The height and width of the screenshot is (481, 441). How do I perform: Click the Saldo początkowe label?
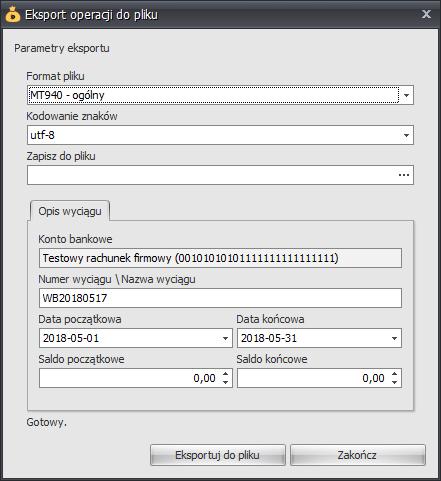point(81,359)
